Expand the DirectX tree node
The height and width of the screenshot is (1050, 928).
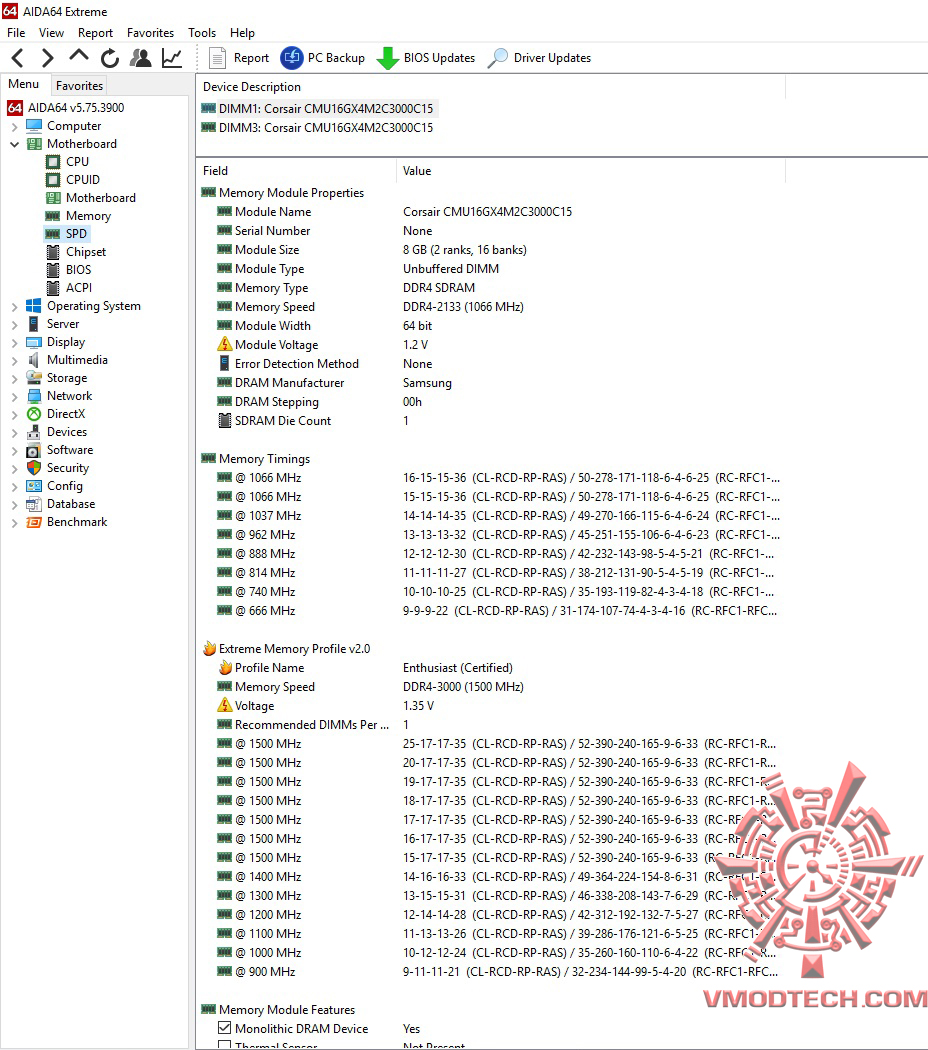pos(14,415)
